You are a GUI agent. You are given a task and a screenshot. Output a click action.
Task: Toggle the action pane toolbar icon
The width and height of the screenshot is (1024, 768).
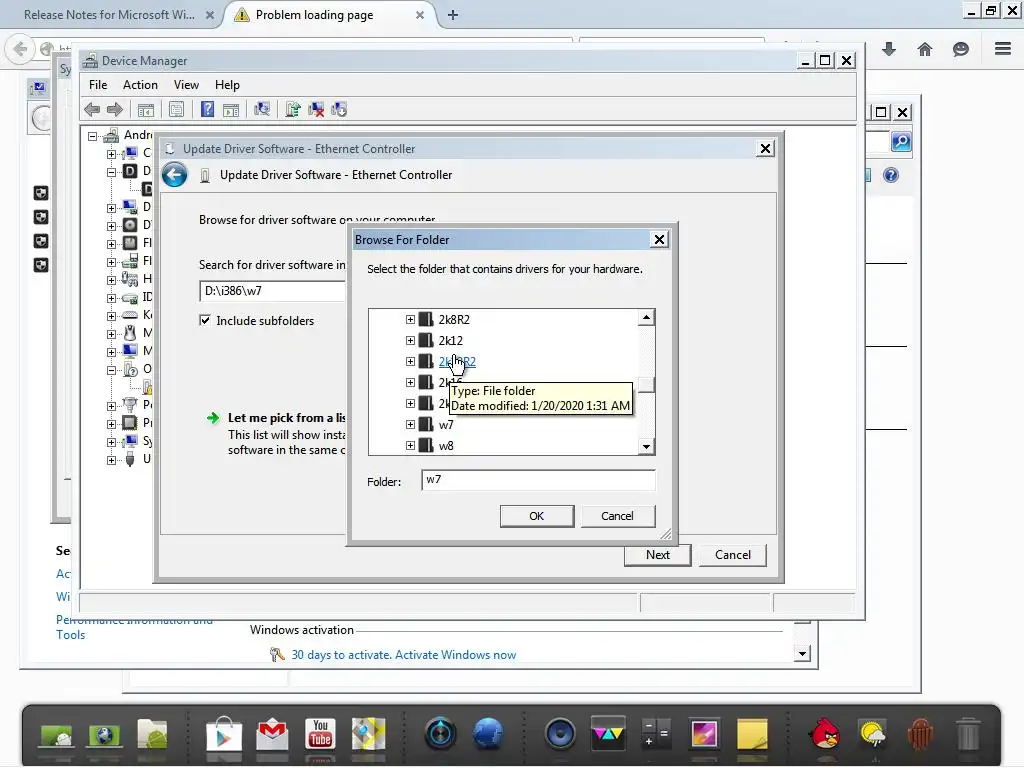tap(231, 110)
